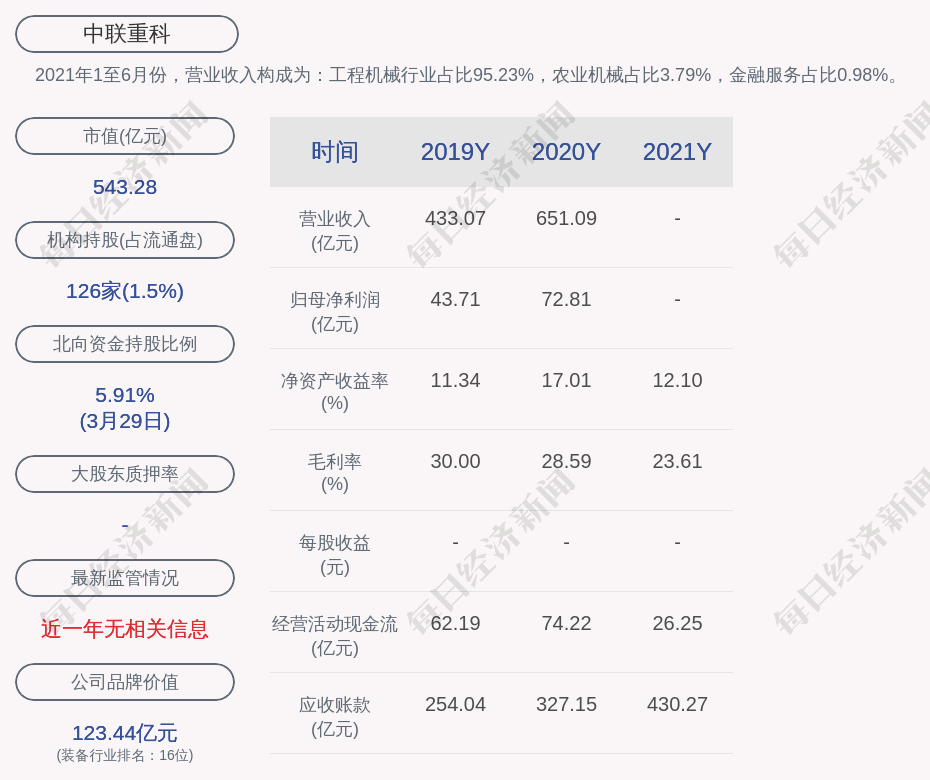Select the 2019Y column header
The image size is (930, 780).
(455, 152)
